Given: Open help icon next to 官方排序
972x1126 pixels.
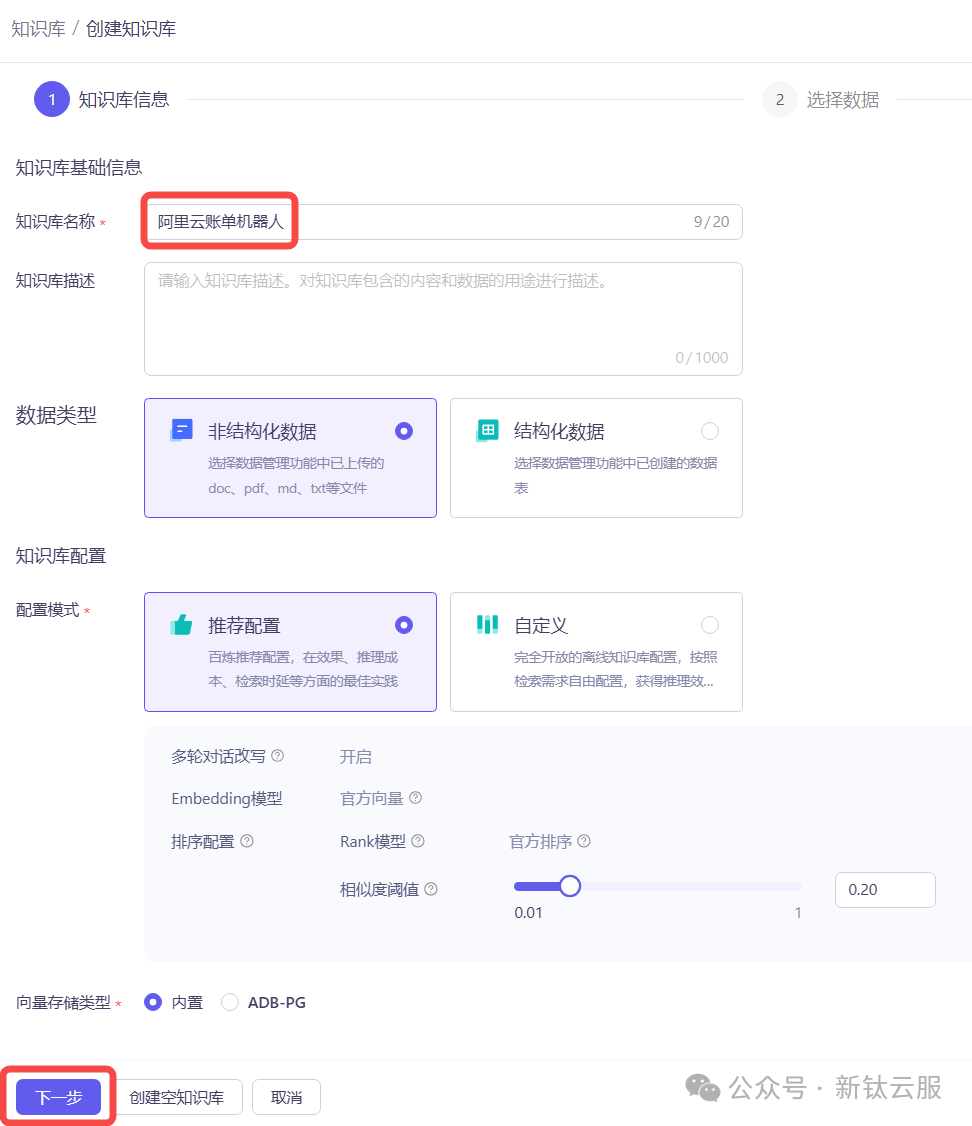Looking at the screenshot, I should [x=584, y=841].
